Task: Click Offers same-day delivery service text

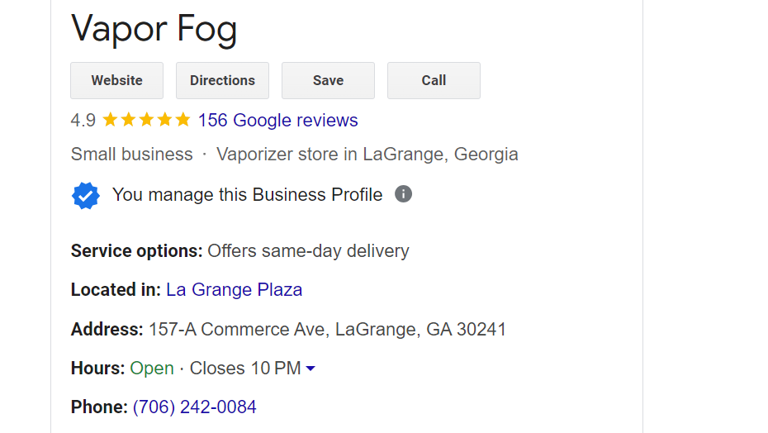Action: coord(308,251)
